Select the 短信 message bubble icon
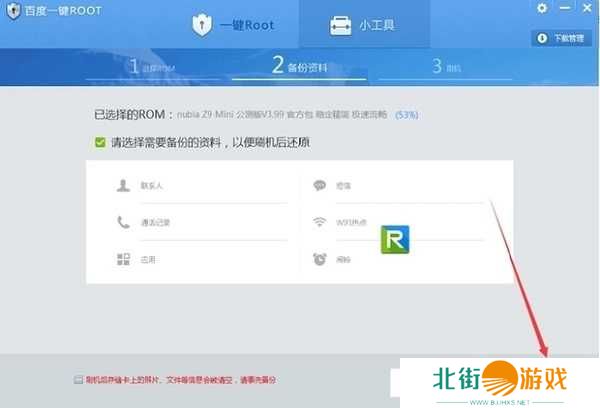600x408 pixels. 320,185
